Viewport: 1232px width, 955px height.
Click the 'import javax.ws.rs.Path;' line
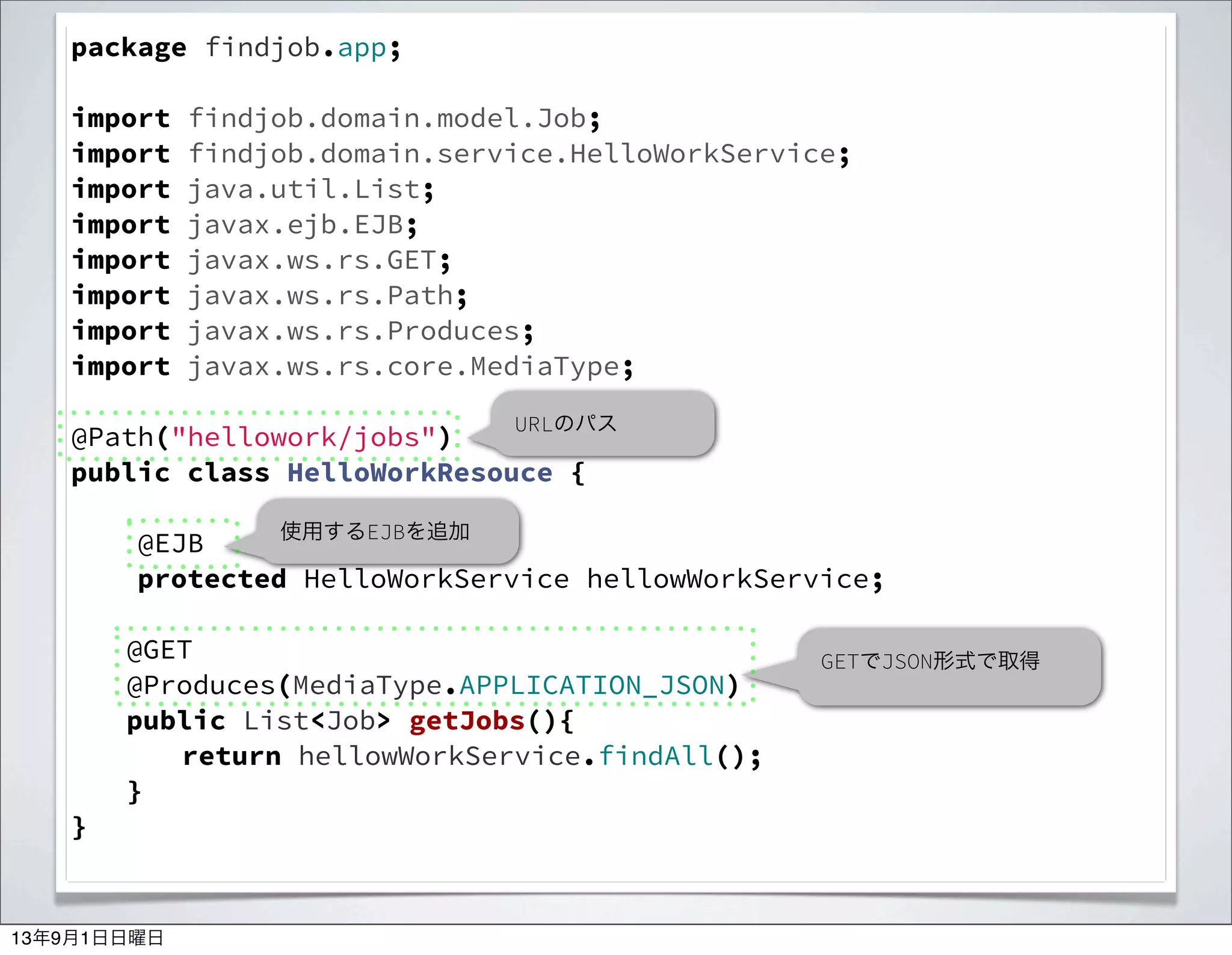[x=269, y=296]
